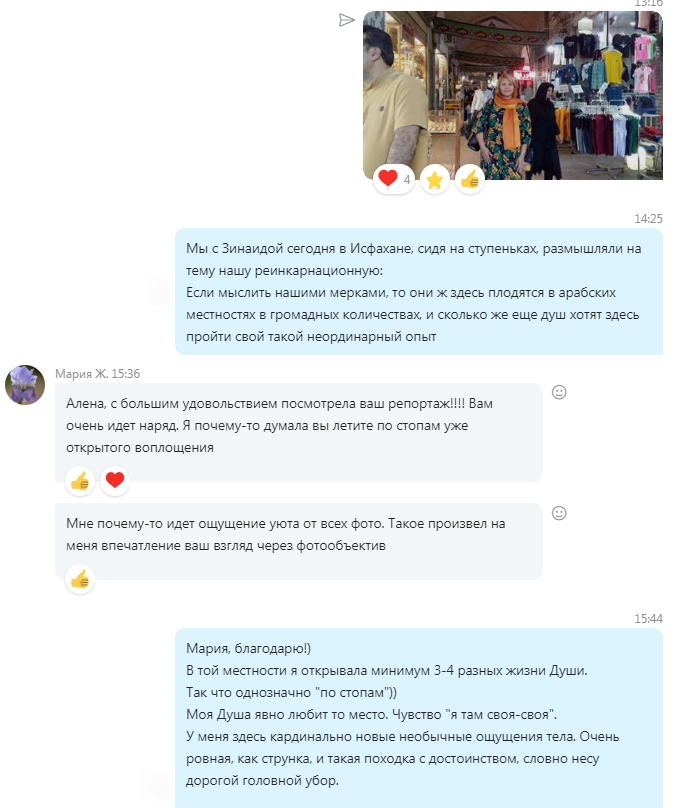Click the message about ощущение уюта
676x808 pixels.
pyautogui.click(x=299, y=541)
